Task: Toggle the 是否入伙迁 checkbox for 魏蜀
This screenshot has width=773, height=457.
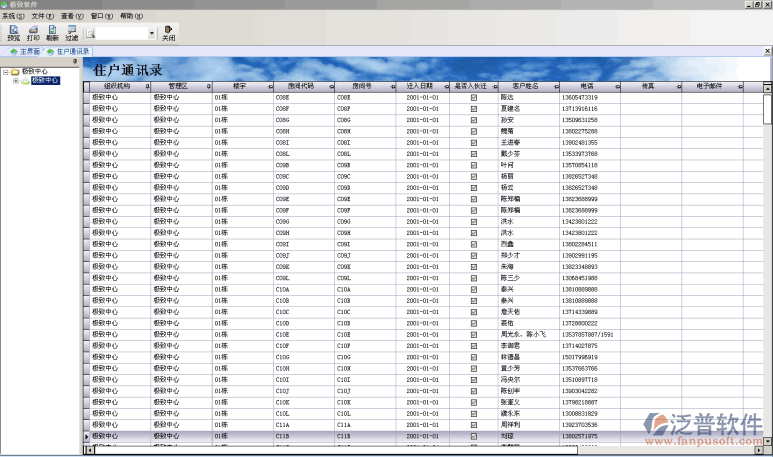Action: click(473, 131)
